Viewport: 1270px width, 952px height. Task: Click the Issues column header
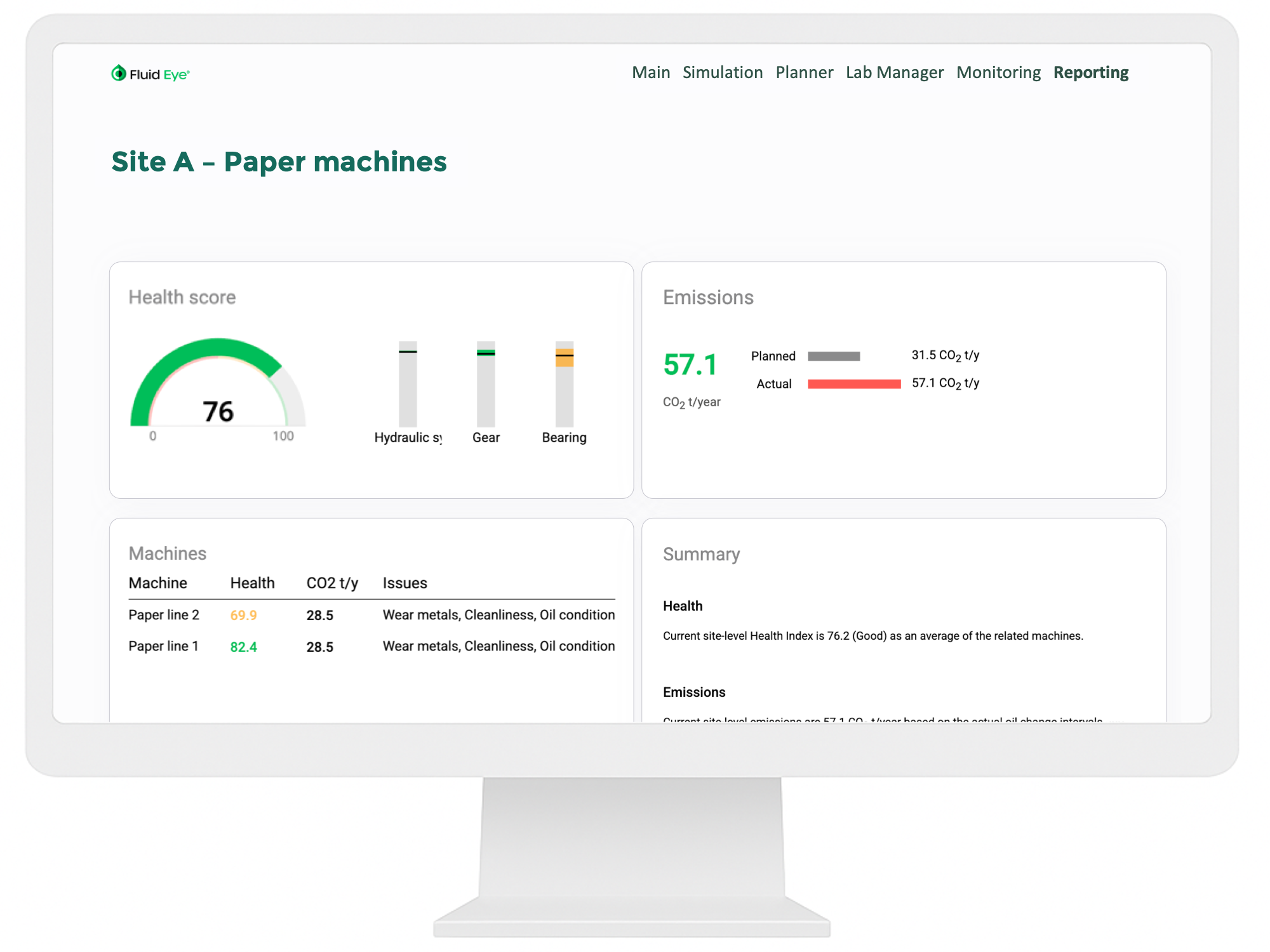(x=404, y=583)
